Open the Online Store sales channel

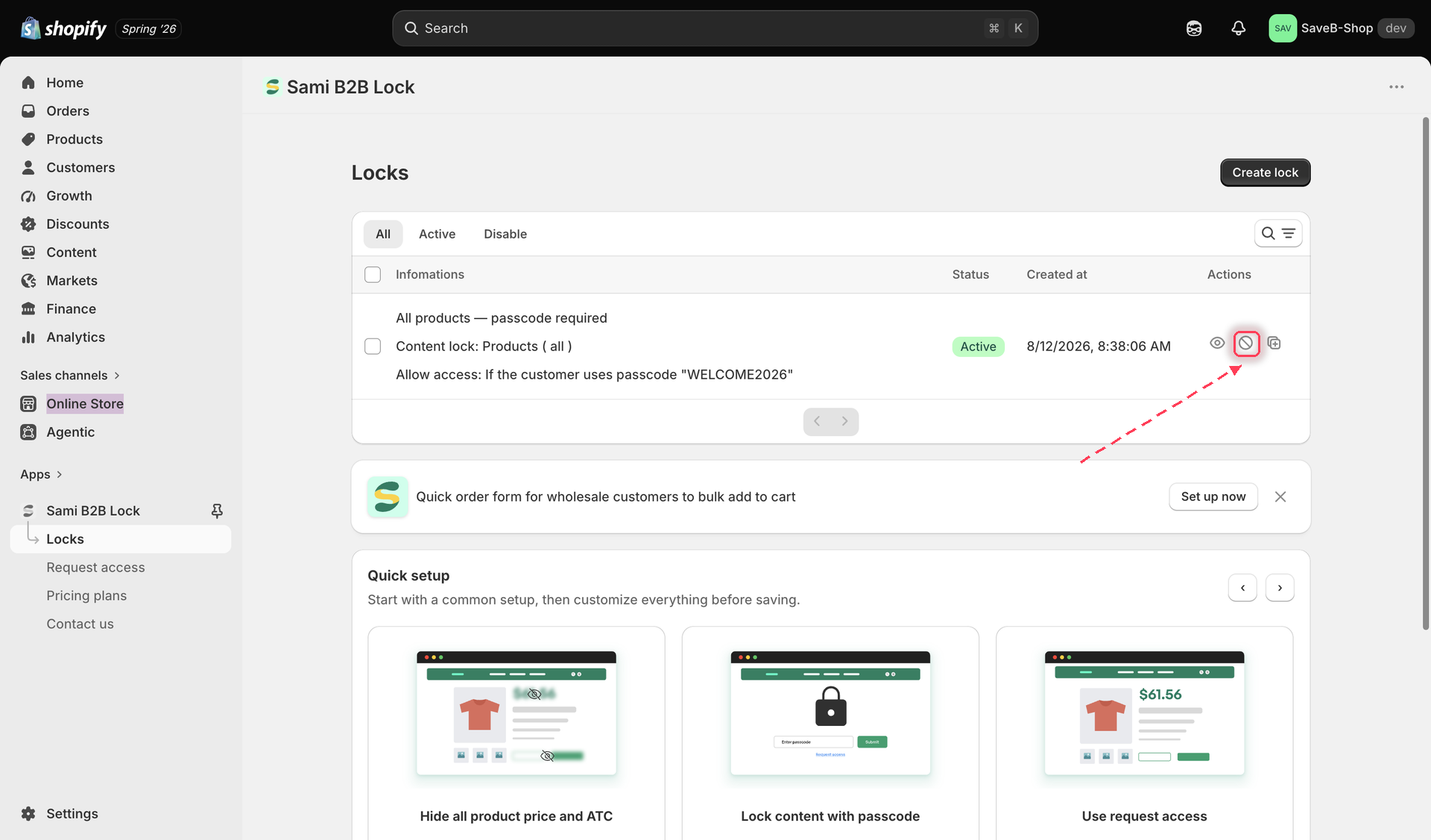[84, 404]
